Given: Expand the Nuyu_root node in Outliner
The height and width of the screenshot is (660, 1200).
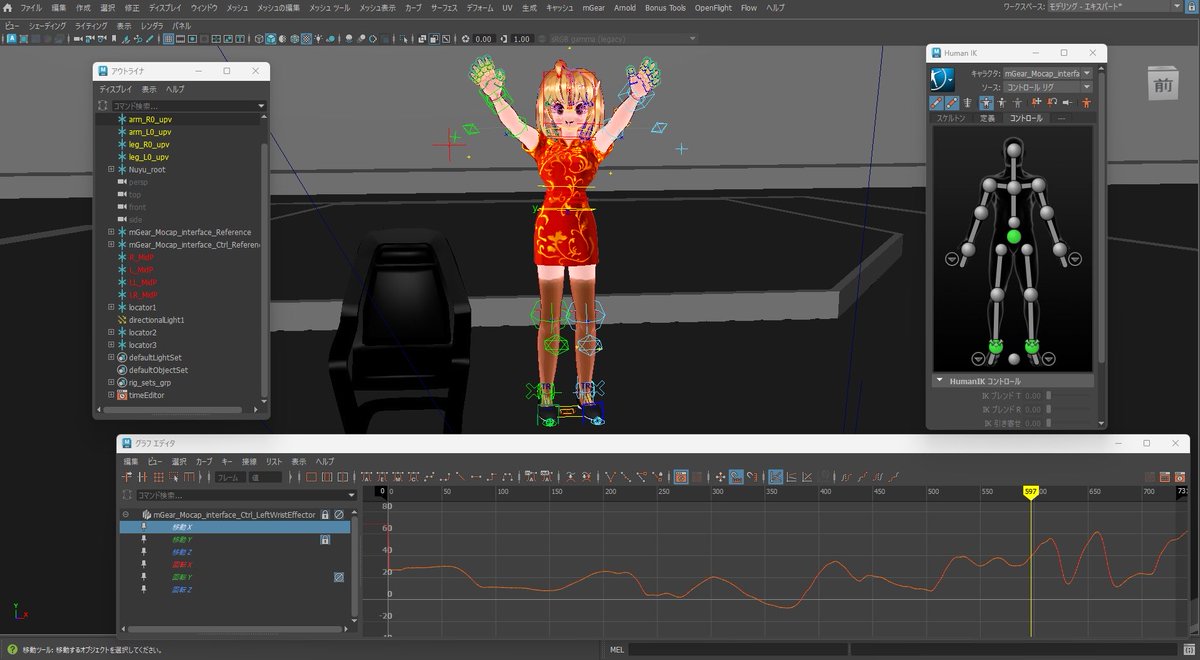Looking at the screenshot, I should [111, 169].
